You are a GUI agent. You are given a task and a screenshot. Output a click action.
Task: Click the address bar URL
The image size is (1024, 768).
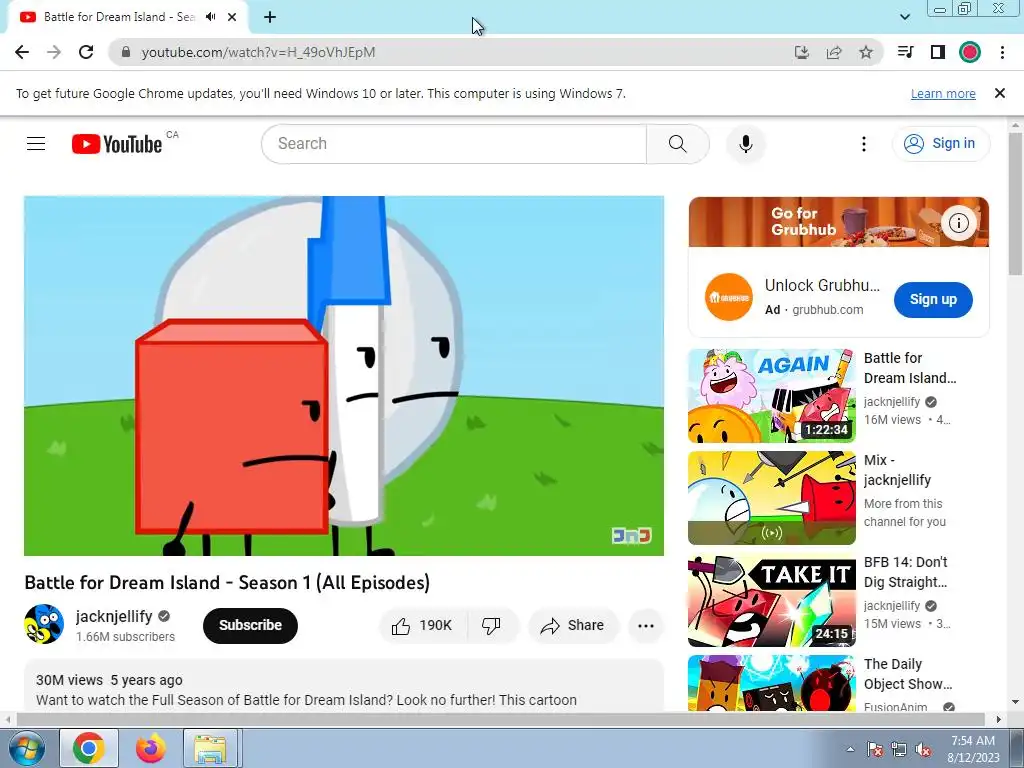click(x=258, y=52)
